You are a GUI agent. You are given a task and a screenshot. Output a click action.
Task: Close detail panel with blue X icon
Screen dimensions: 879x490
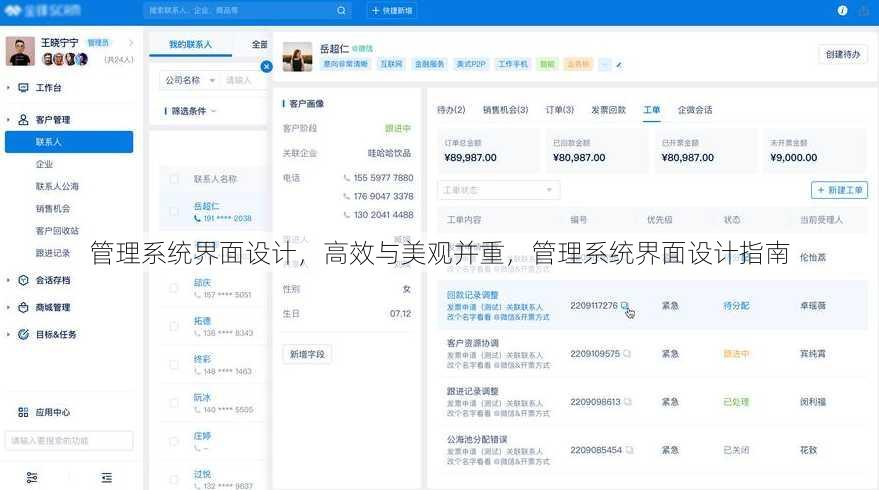coord(266,66)
